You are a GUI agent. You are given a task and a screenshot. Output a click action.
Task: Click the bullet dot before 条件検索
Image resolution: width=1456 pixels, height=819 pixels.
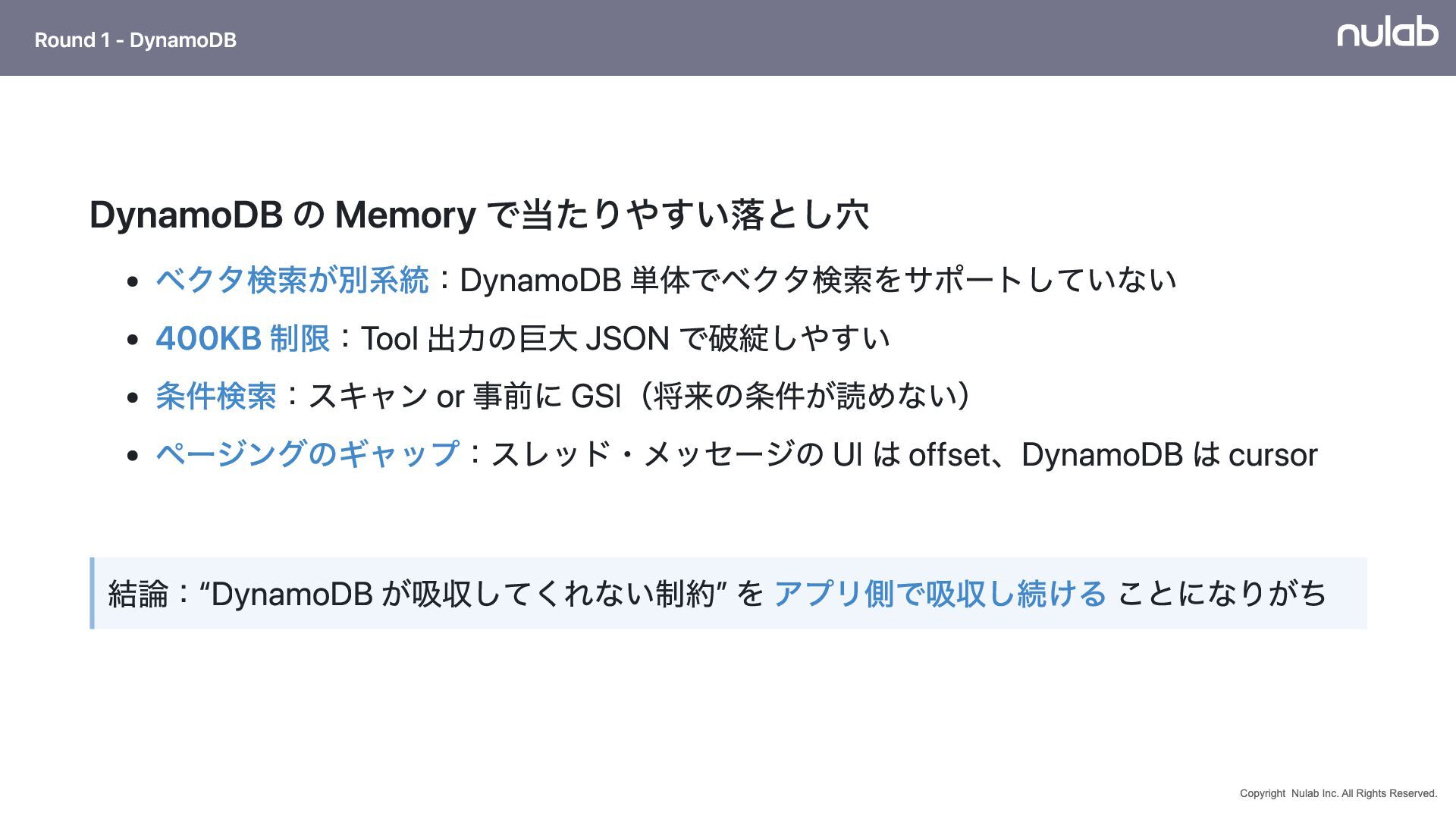tap(133, 397)
